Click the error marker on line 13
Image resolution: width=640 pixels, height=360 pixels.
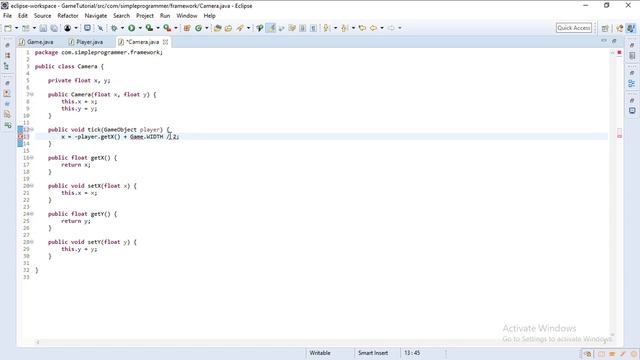pos(20,137)
